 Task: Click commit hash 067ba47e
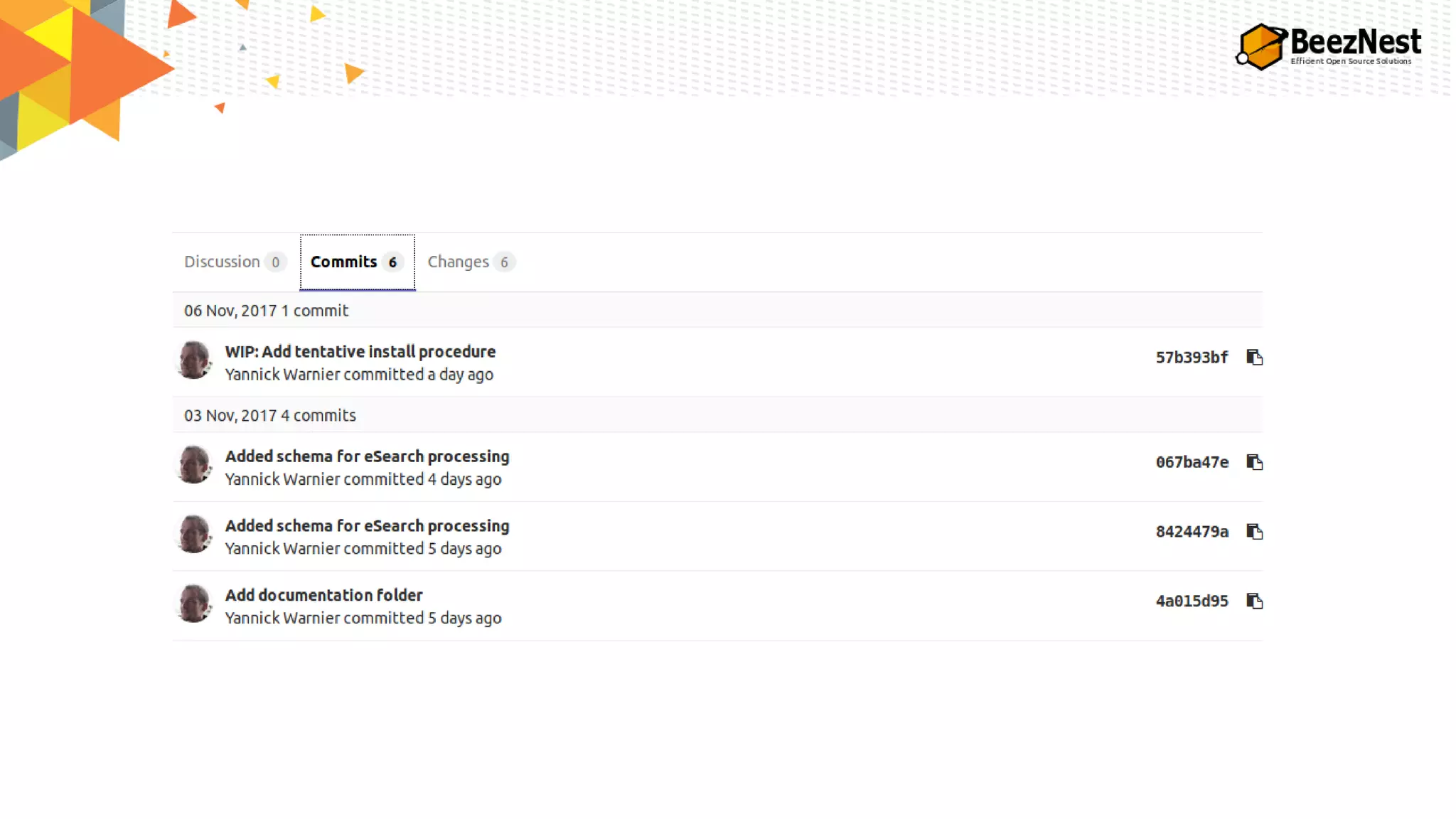(x=1192, y=462)
